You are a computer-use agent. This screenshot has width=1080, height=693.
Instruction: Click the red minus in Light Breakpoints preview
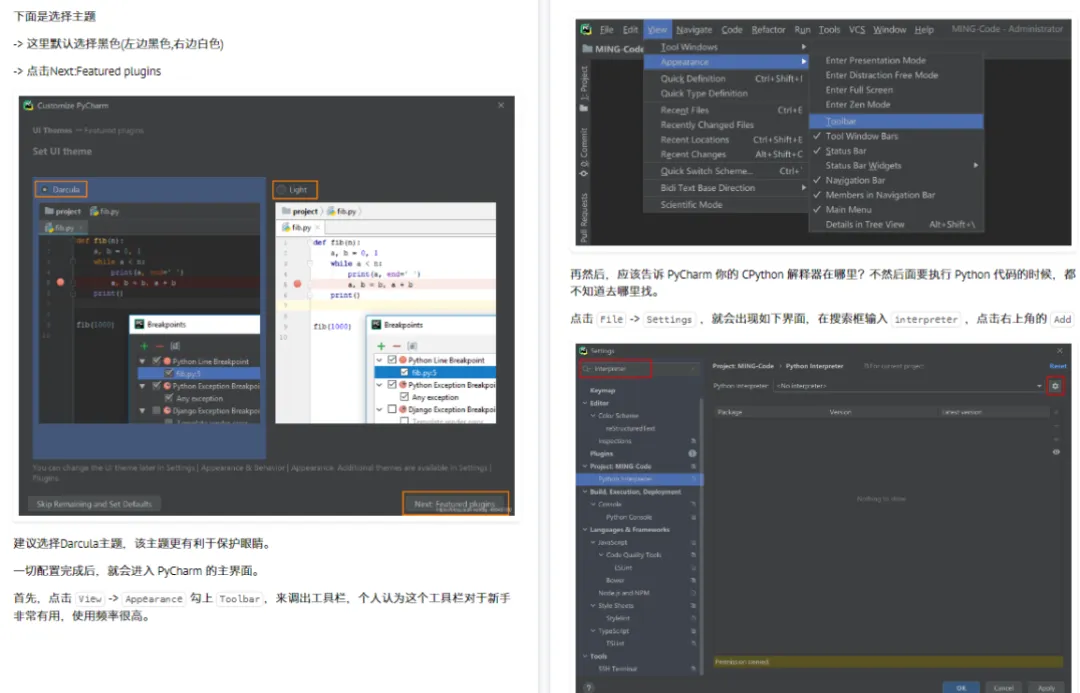pos(397,346)
